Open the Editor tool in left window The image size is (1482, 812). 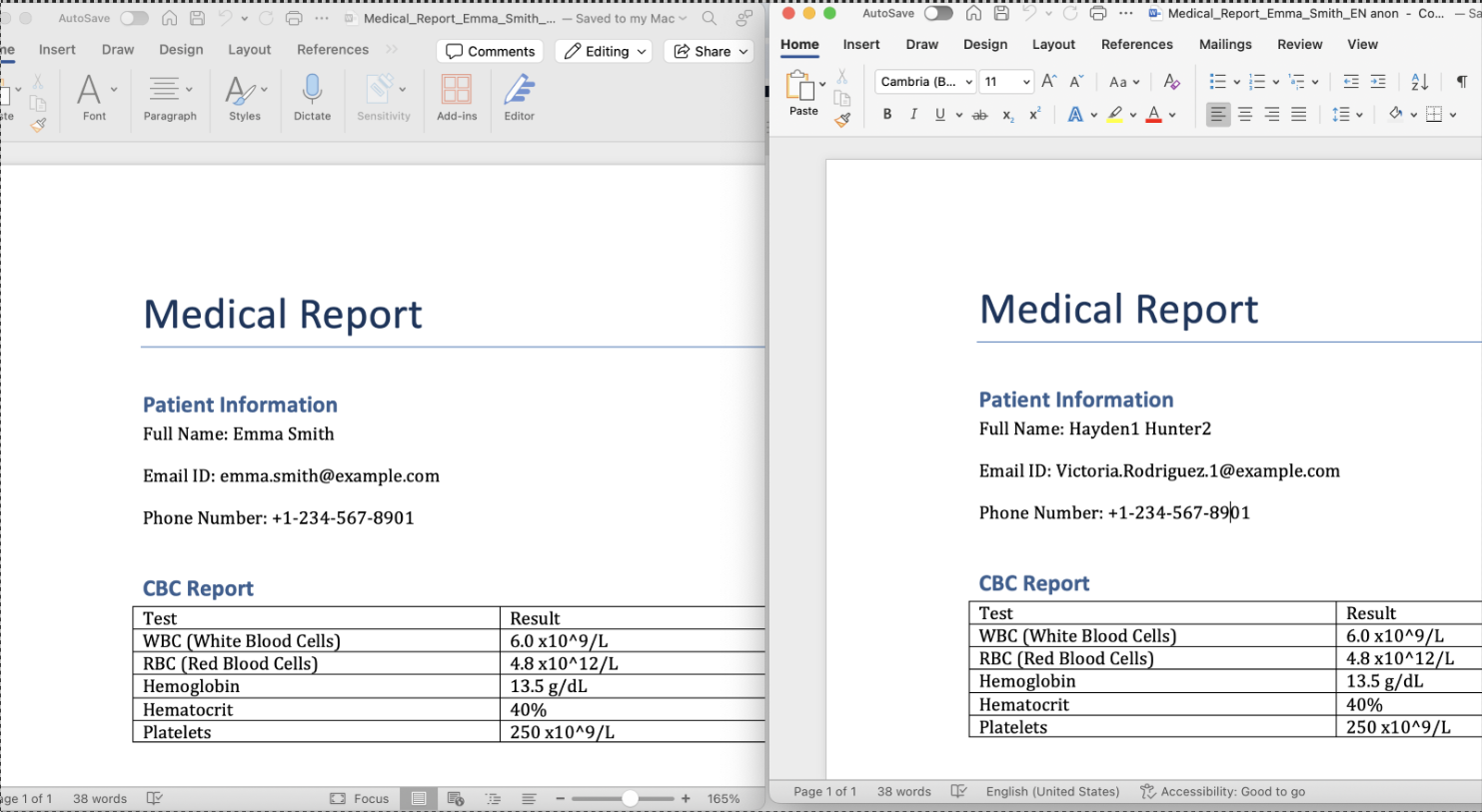(519, 97)
